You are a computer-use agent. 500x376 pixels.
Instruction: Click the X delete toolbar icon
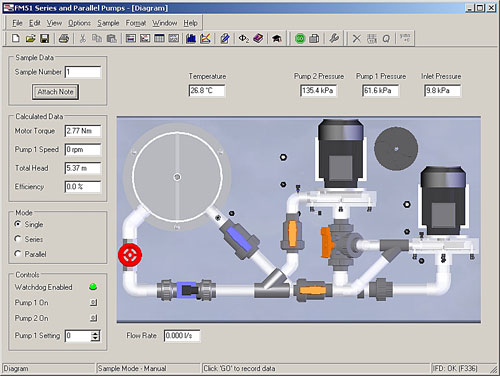pyautogui.click(x=357, y=38)
